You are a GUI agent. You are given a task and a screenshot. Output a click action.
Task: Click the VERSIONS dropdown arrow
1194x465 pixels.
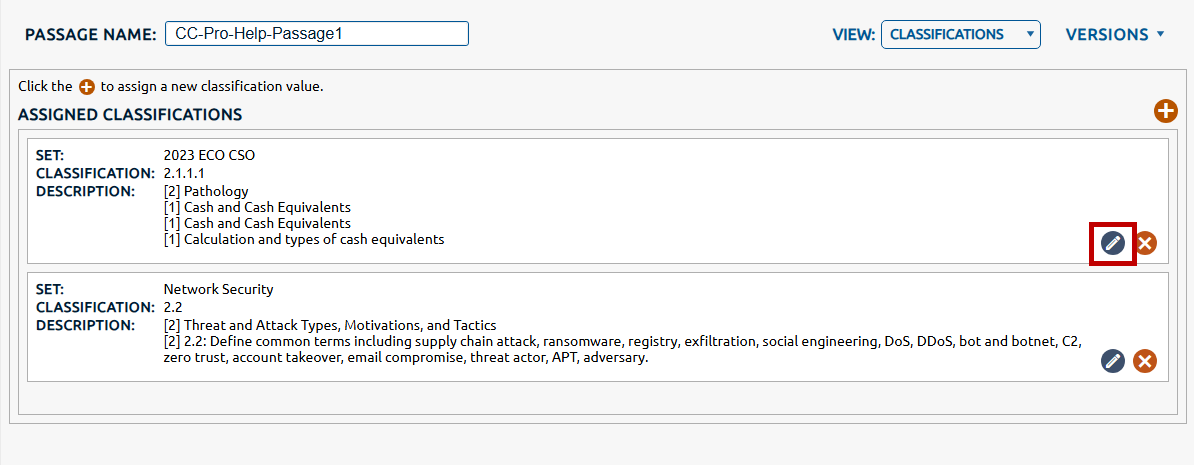tap(1160, 34)
